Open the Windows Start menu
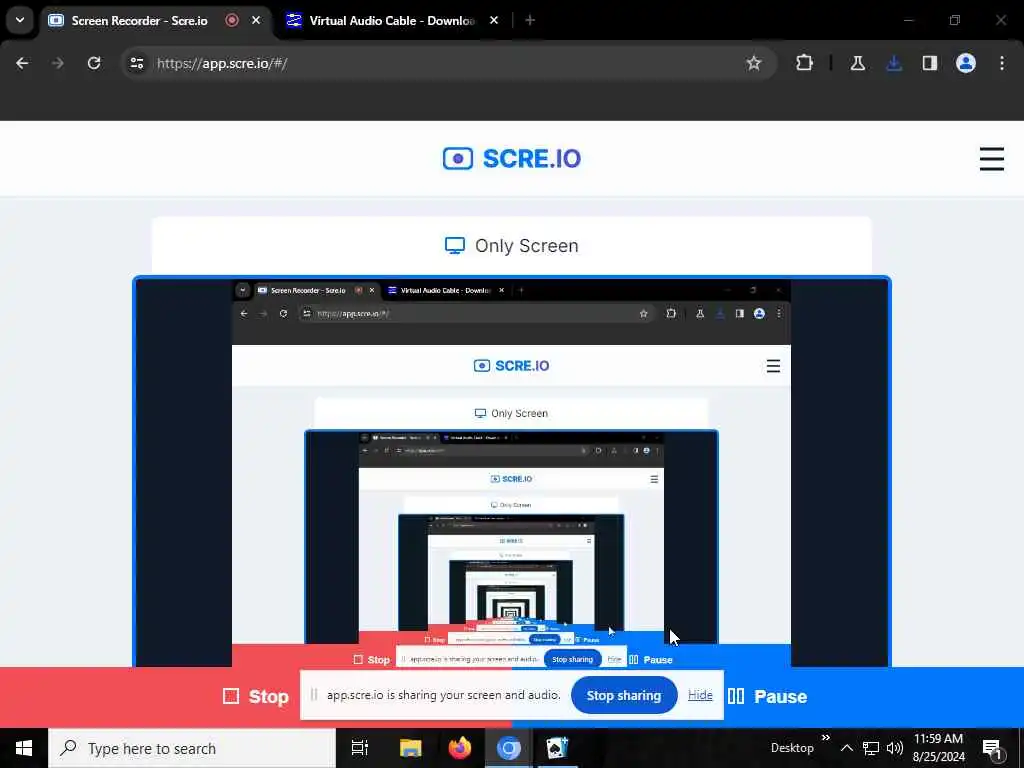The width and height of the screenshot is (1024, 768). [x=24, y=748]
